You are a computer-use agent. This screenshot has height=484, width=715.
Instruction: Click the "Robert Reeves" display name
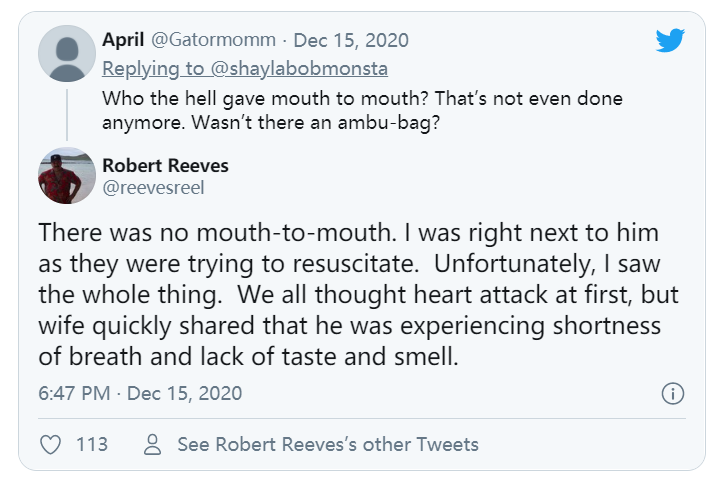[165, 165]
